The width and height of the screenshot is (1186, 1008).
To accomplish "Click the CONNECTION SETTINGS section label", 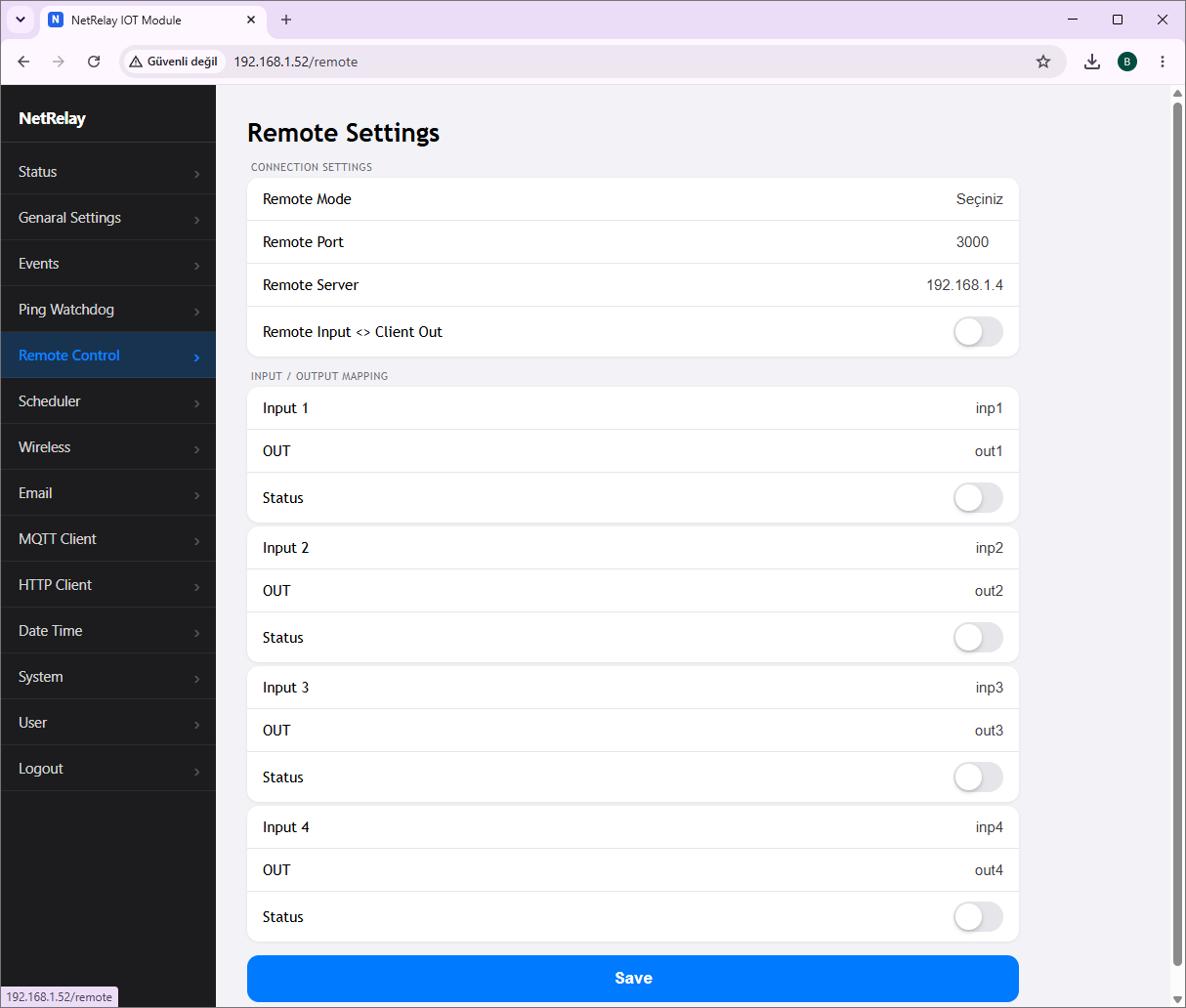I will (x=312, y=167).
